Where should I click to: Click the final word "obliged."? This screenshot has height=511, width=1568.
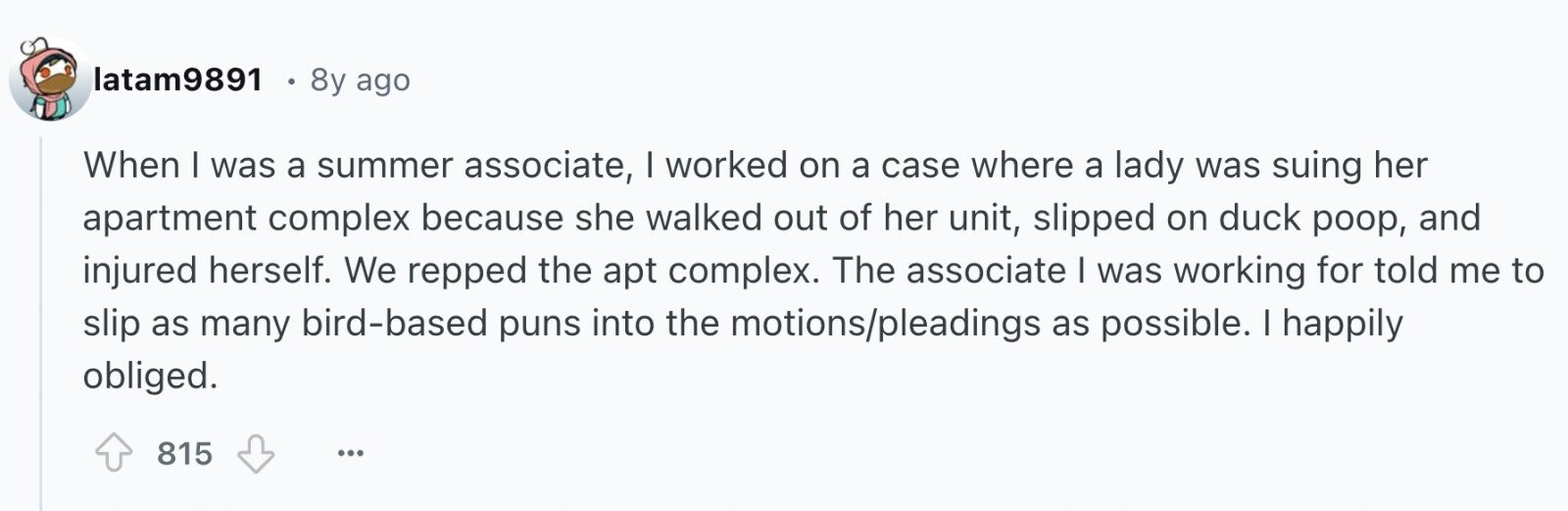coord(150,376)
